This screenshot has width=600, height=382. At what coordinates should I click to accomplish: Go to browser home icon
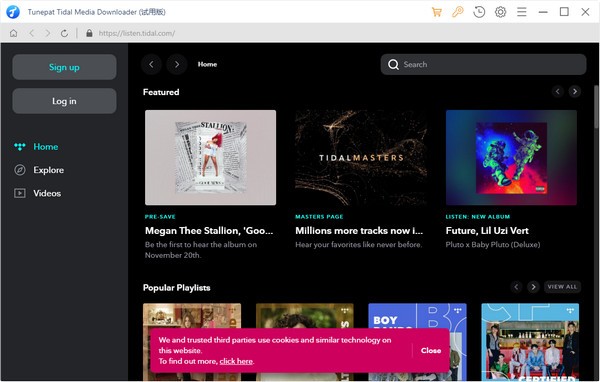coord(13,33)
